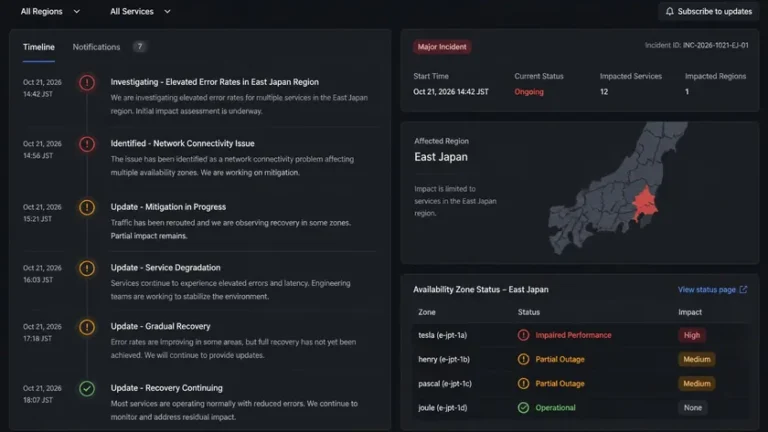Select the pascal (e-jpt-1c) zone row

tap(581, 384)
